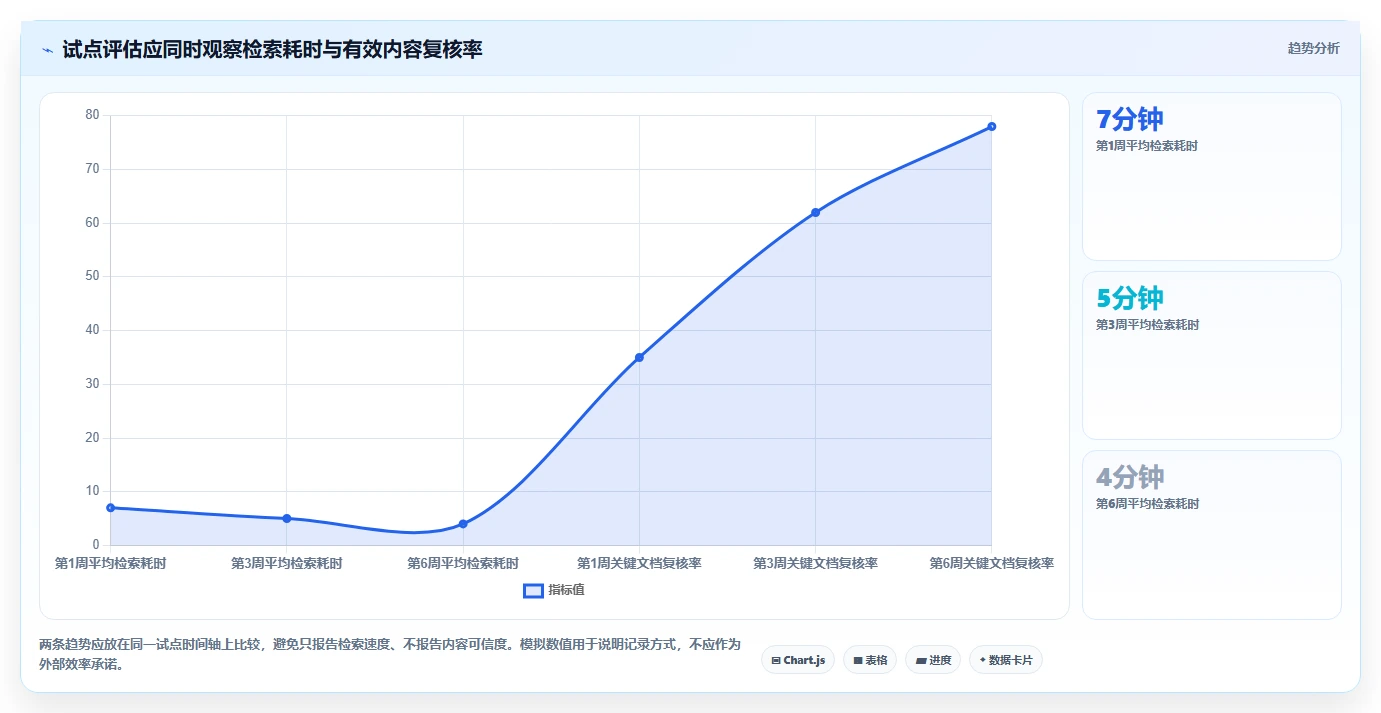Click the data point for 第6周平均检索耗时
This screenshot has width=1381, height=713.
[x=463, y=524]
